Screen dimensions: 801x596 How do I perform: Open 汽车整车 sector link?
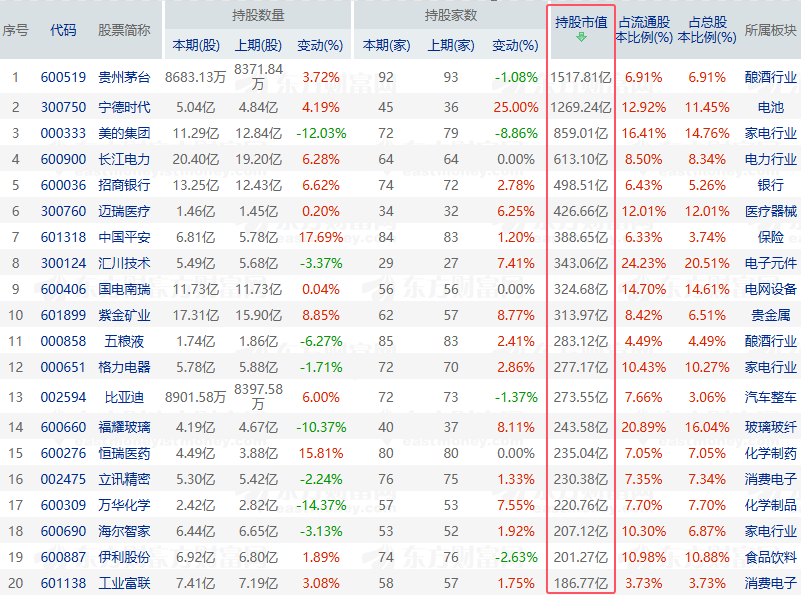point(770,398)
